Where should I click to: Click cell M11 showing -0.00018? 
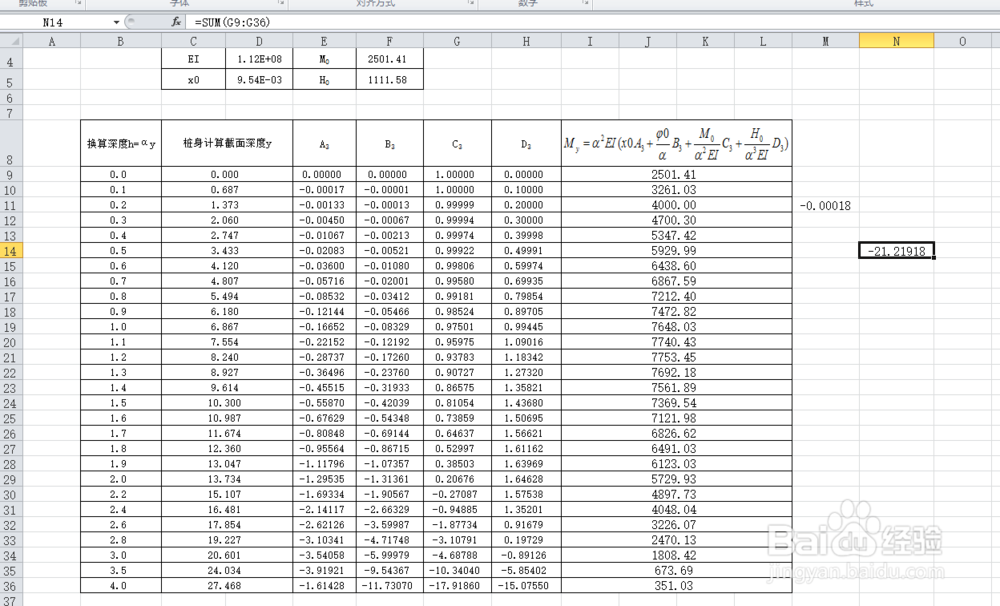[x=825, y=205]
